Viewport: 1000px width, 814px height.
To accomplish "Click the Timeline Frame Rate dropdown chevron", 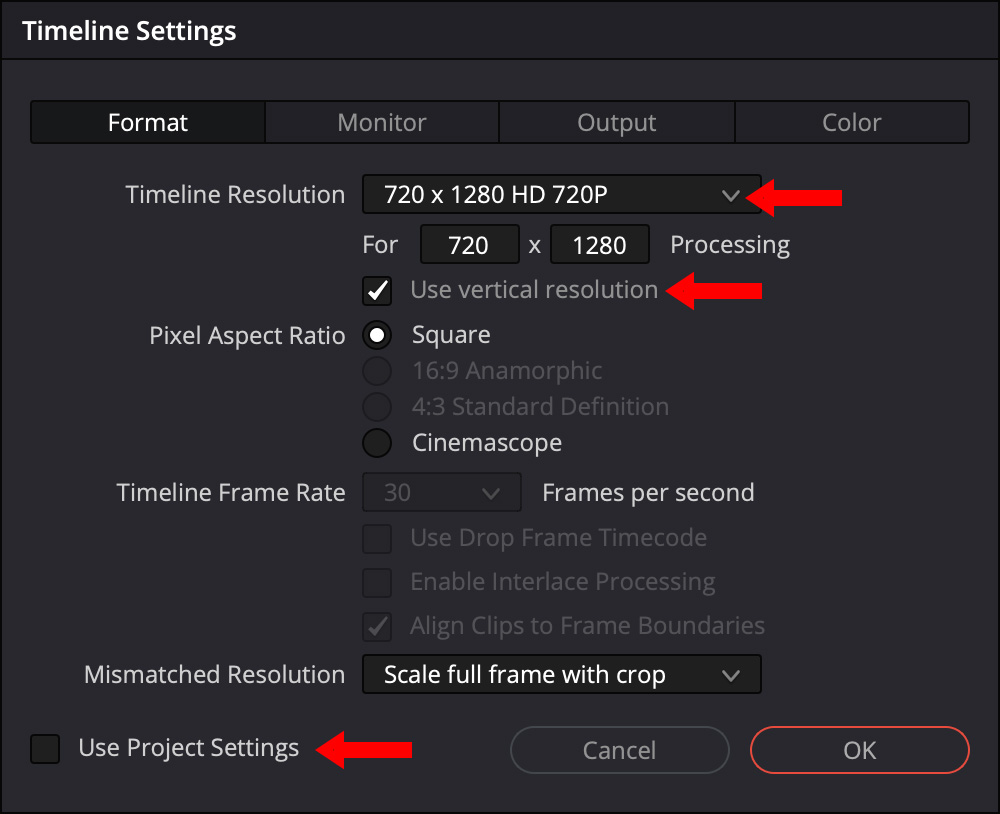I will [x=491, y=492].
